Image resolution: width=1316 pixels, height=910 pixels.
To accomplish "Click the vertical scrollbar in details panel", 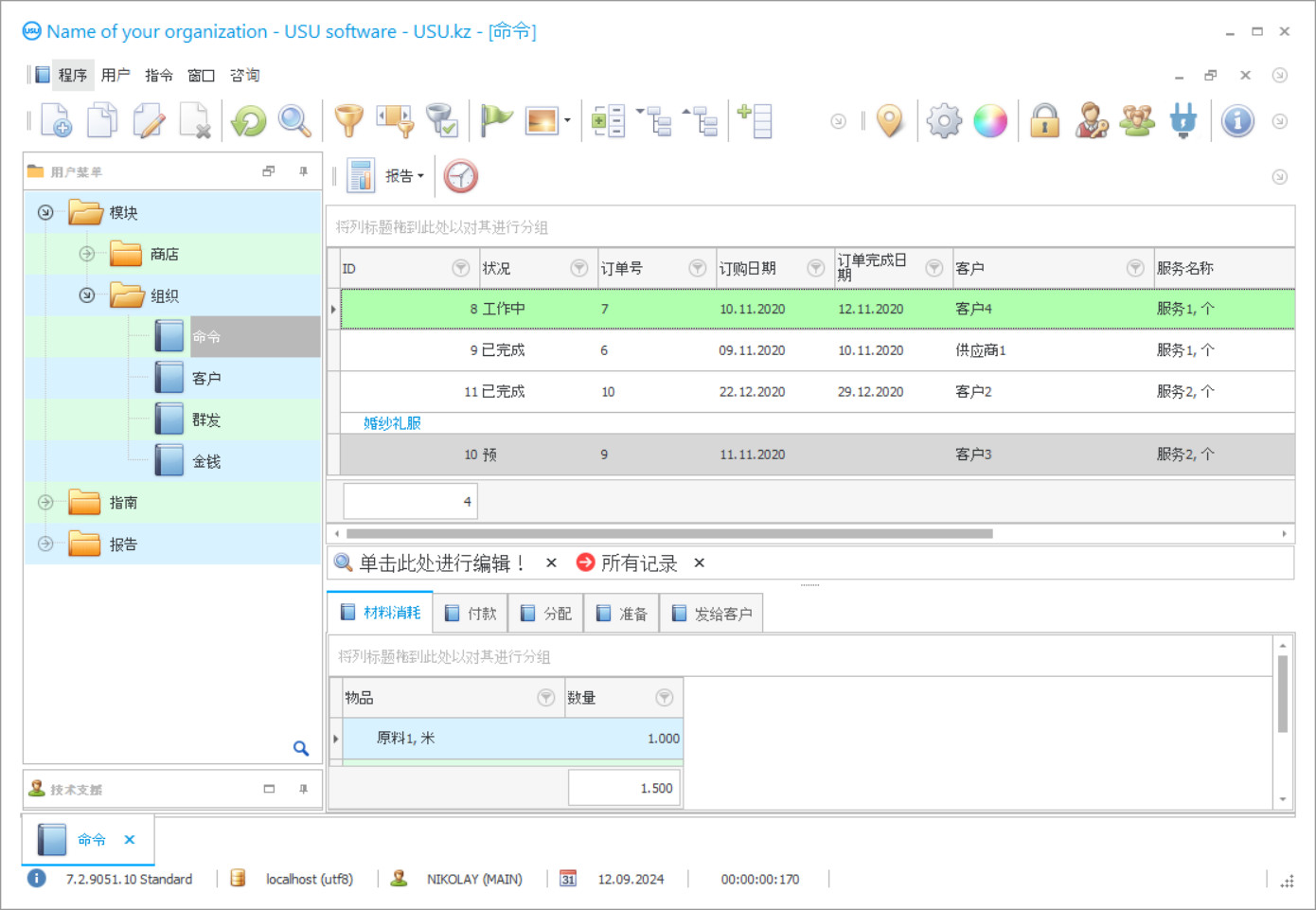I will coord(1283,694).
